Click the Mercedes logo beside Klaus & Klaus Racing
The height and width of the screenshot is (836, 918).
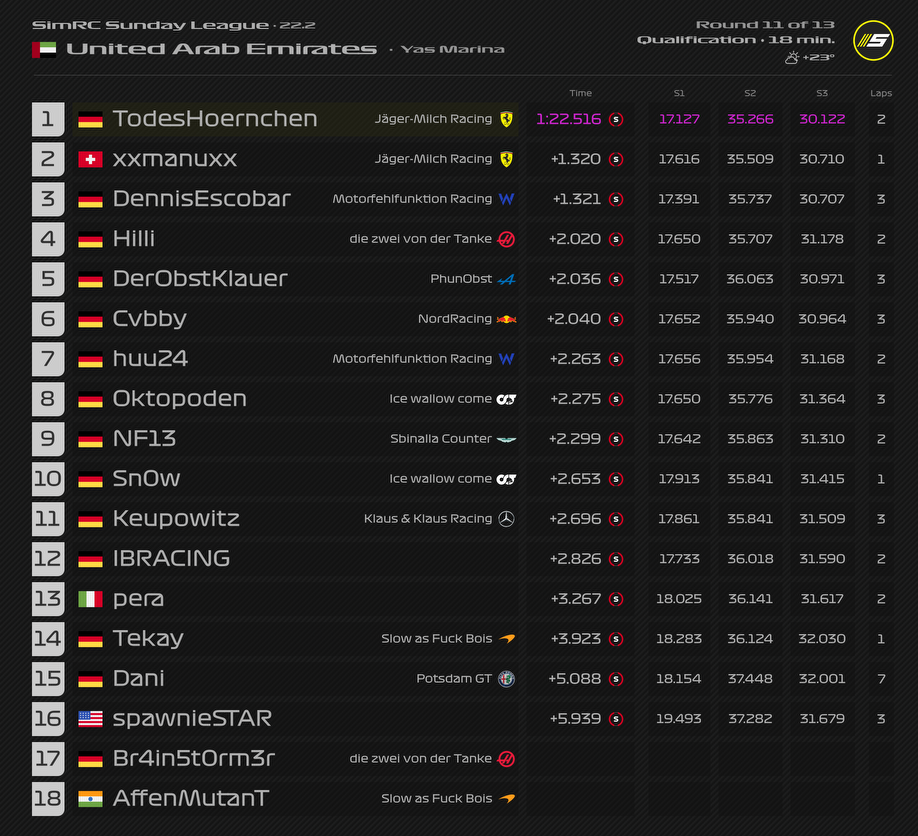pyautogui.click(x=506, y=519)
